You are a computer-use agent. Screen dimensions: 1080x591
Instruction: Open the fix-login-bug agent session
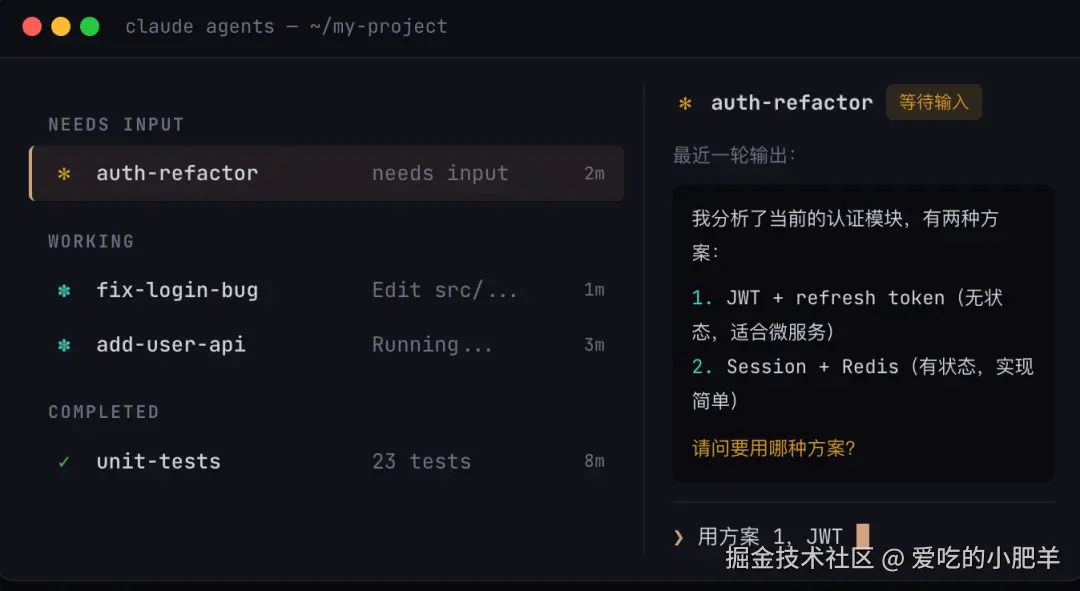pyautogui.click(x=326, y=290)
